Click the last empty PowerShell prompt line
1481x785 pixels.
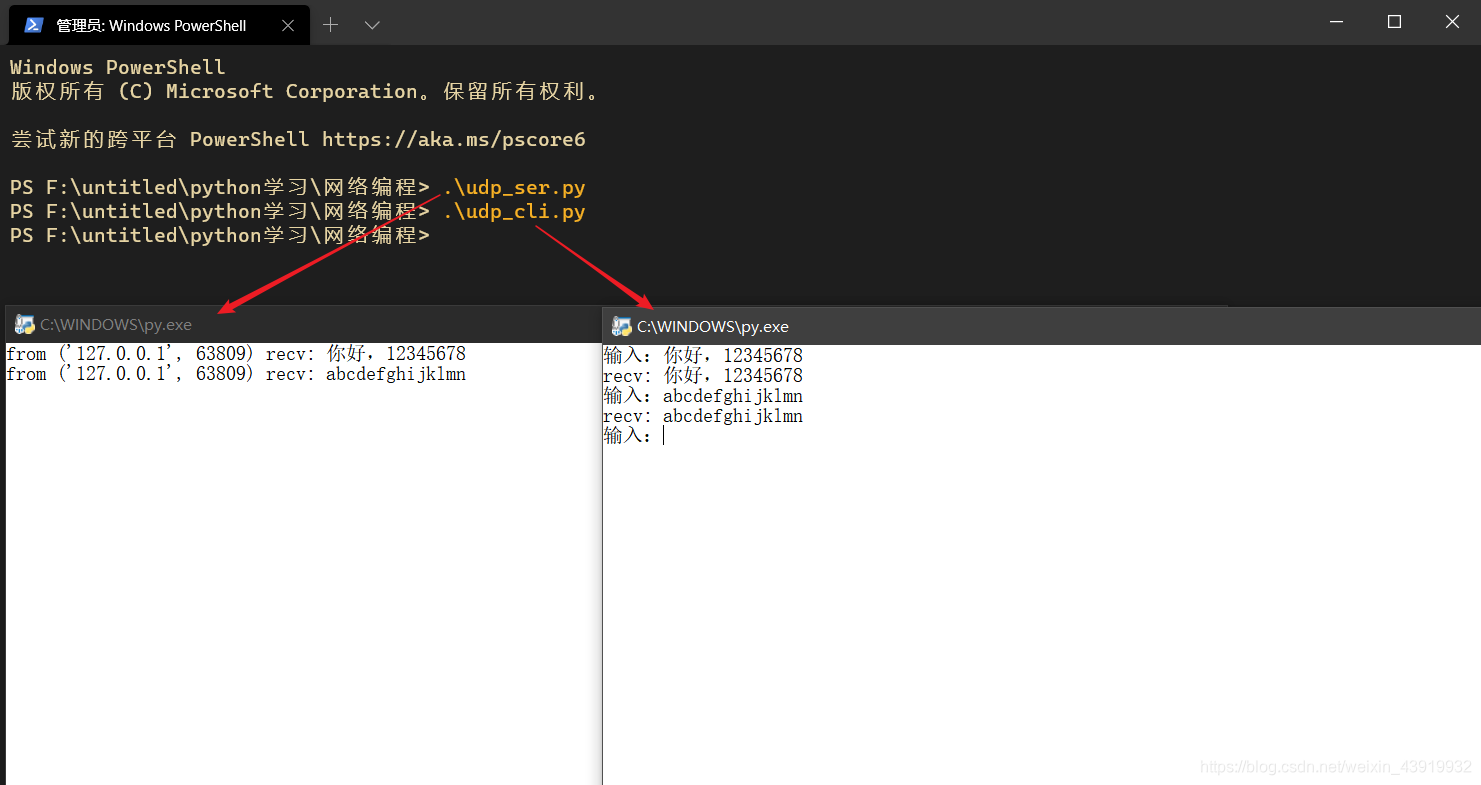click(220, 235)
